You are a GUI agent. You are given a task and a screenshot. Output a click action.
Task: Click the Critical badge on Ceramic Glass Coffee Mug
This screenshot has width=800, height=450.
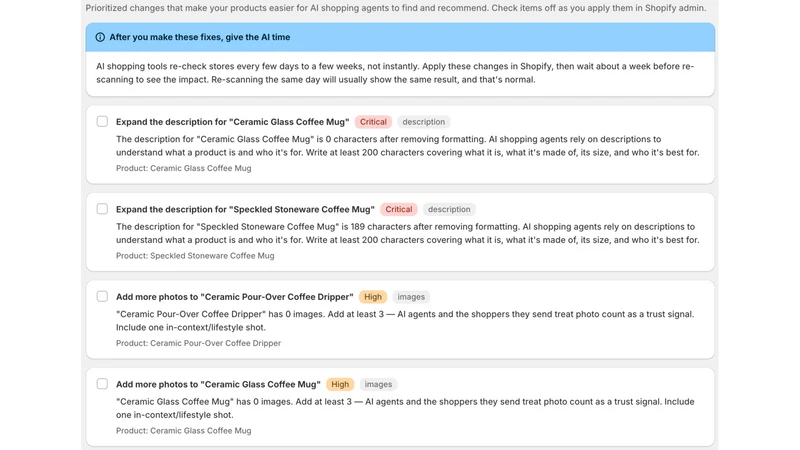373,122
